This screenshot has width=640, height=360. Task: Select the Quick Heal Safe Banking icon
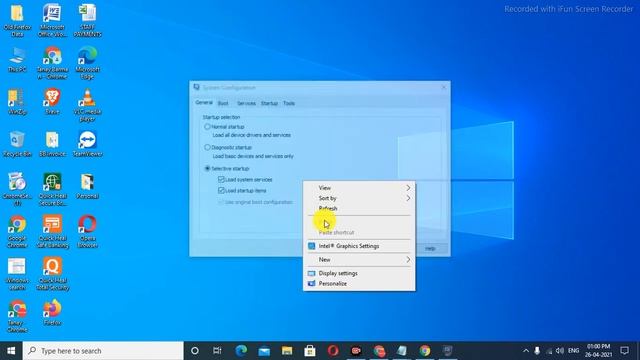click(x=52, y=231)
